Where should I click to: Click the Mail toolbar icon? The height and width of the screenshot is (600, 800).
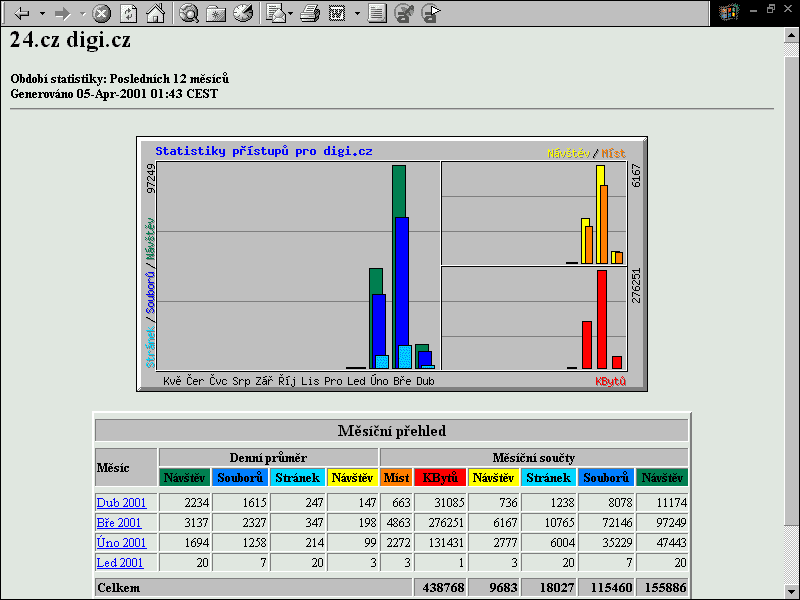[276, 13]
